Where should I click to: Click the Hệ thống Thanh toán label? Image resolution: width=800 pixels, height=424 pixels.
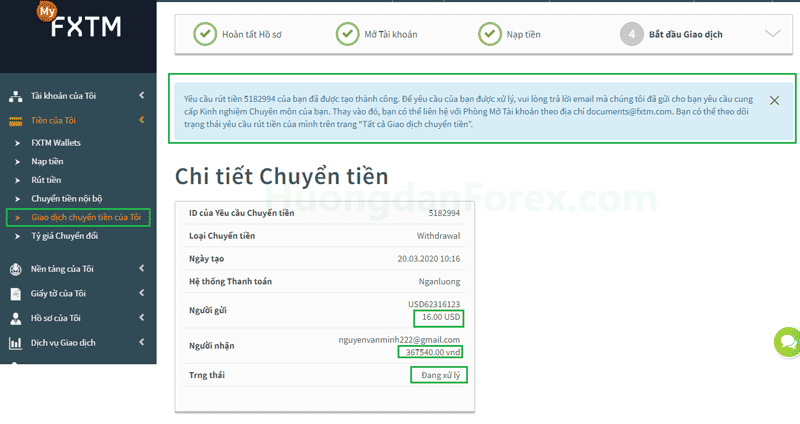(230, 282)
